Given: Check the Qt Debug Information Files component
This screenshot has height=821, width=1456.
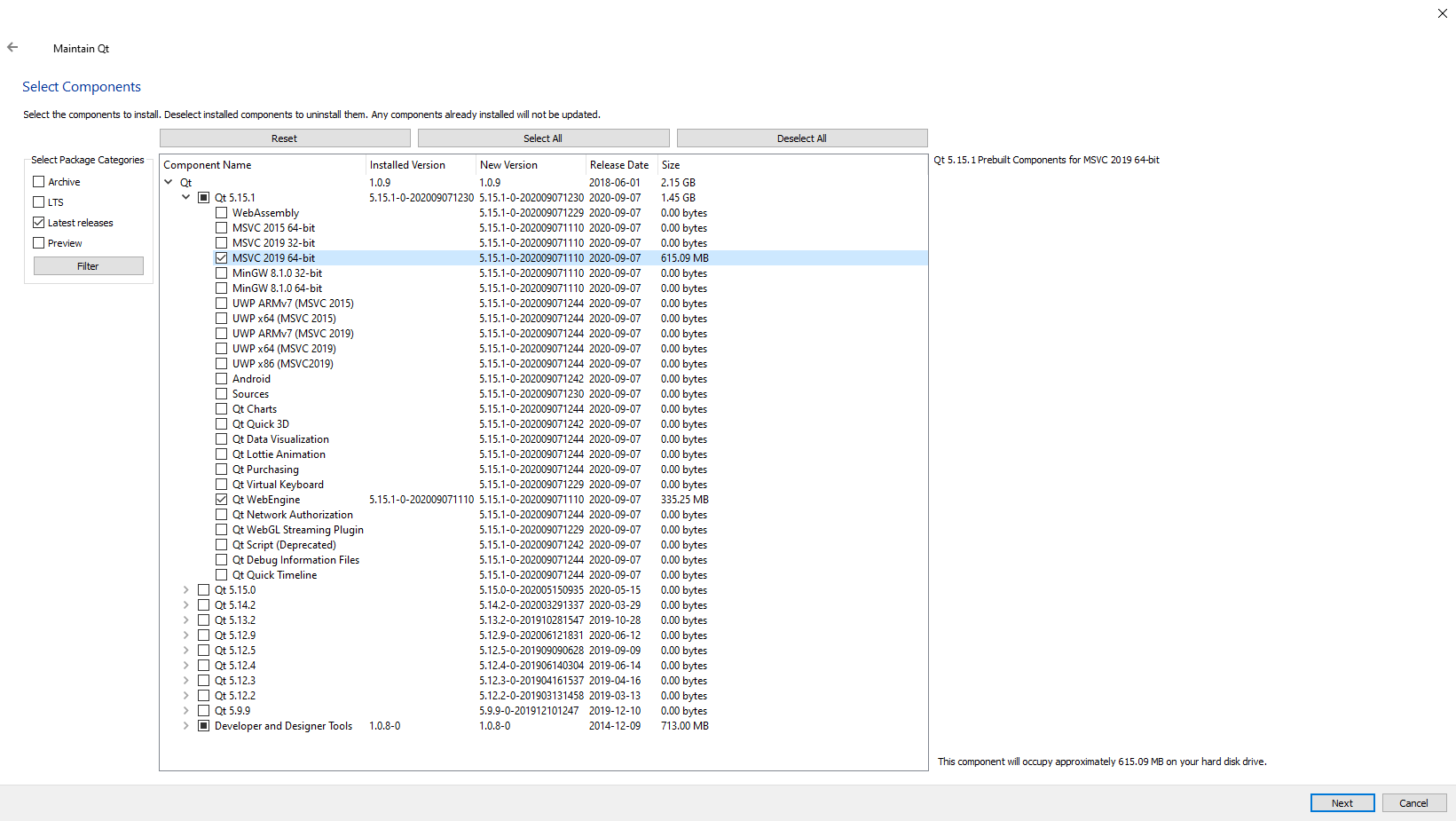Looking at the screenshot, I should click(x=222, y=559).
